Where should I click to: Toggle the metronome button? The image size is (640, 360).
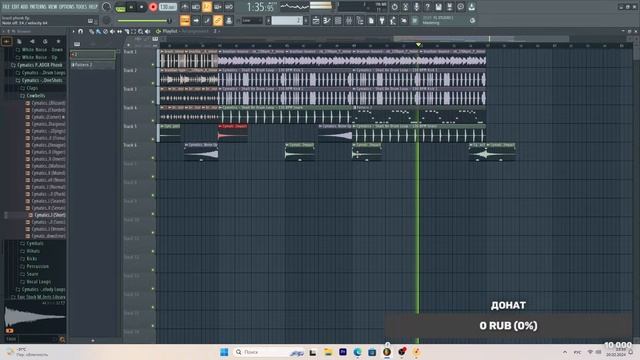184,7
